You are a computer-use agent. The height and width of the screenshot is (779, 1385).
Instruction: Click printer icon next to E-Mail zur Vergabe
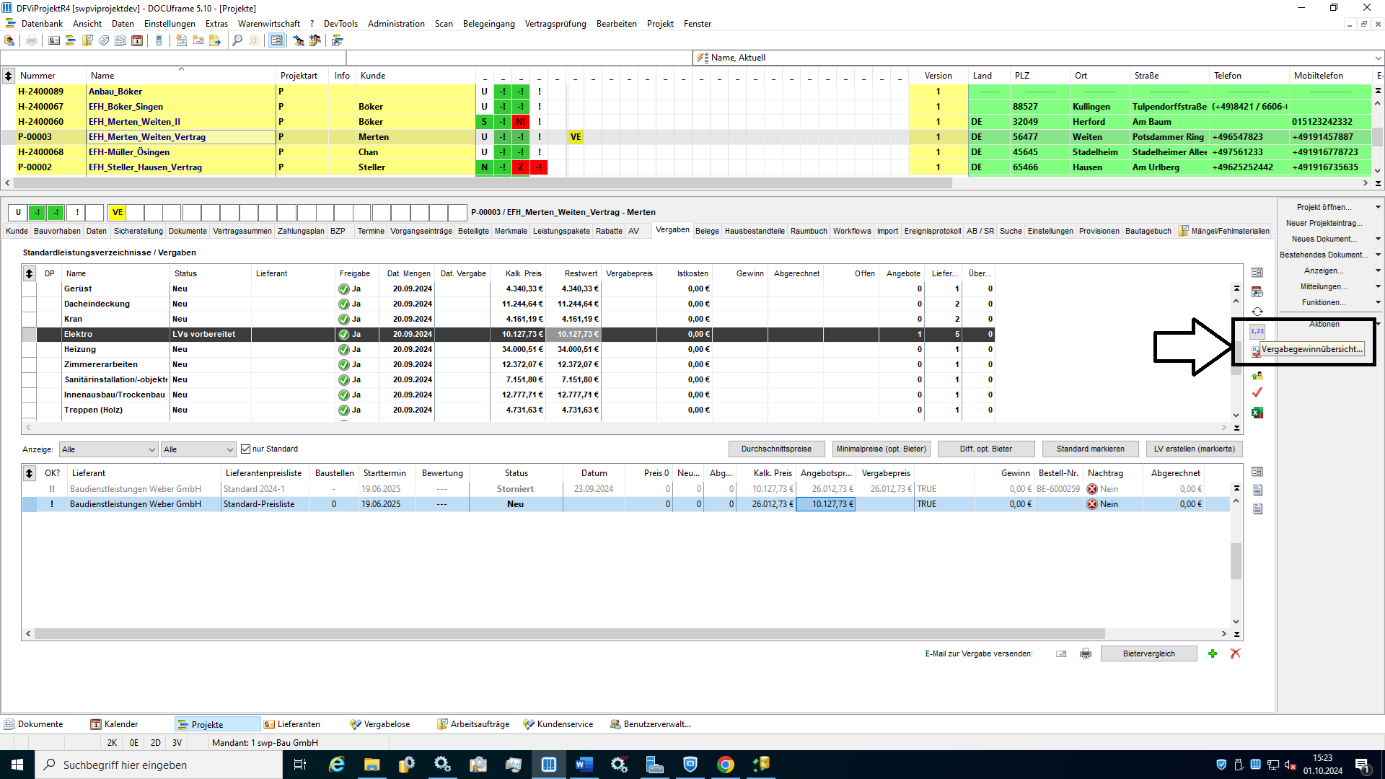click(x=1085, y=653)
